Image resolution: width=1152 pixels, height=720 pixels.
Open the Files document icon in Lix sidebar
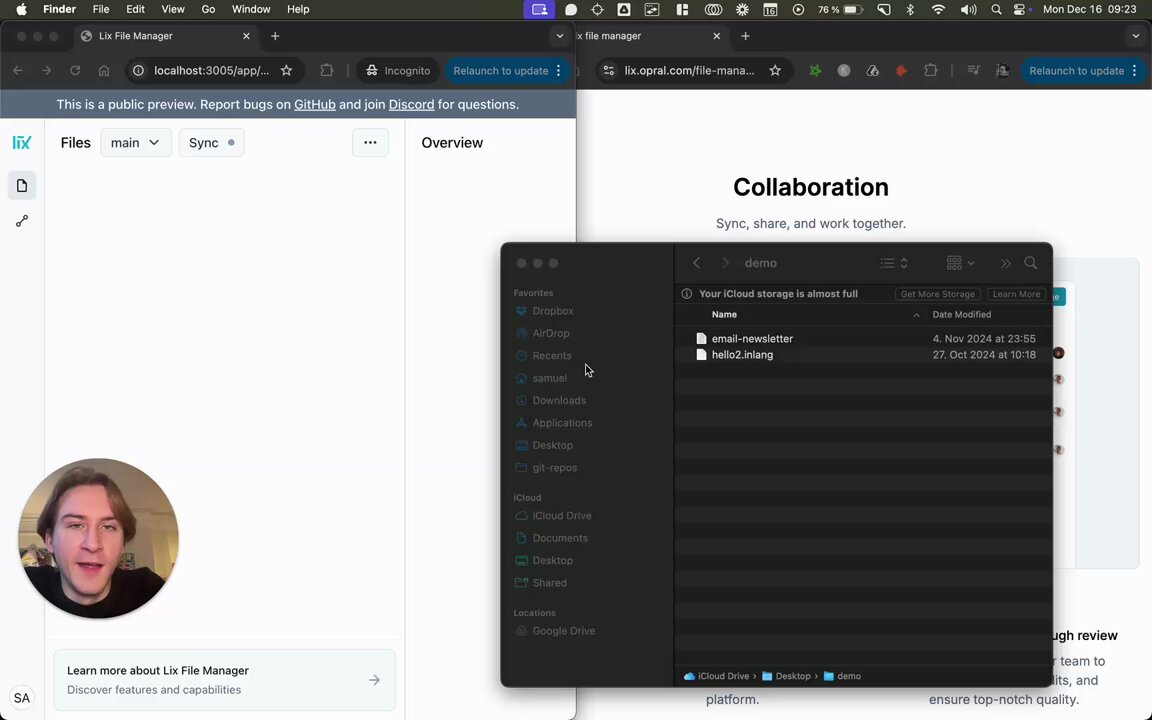(x=22, y=186)
